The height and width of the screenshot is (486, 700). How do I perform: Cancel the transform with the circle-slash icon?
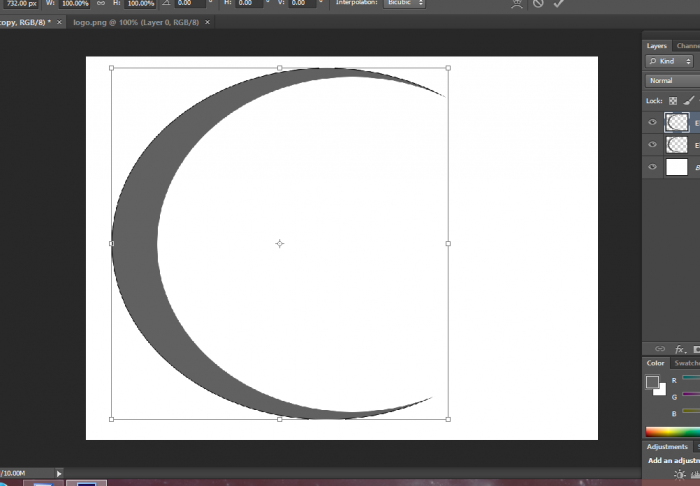(538, 4)
